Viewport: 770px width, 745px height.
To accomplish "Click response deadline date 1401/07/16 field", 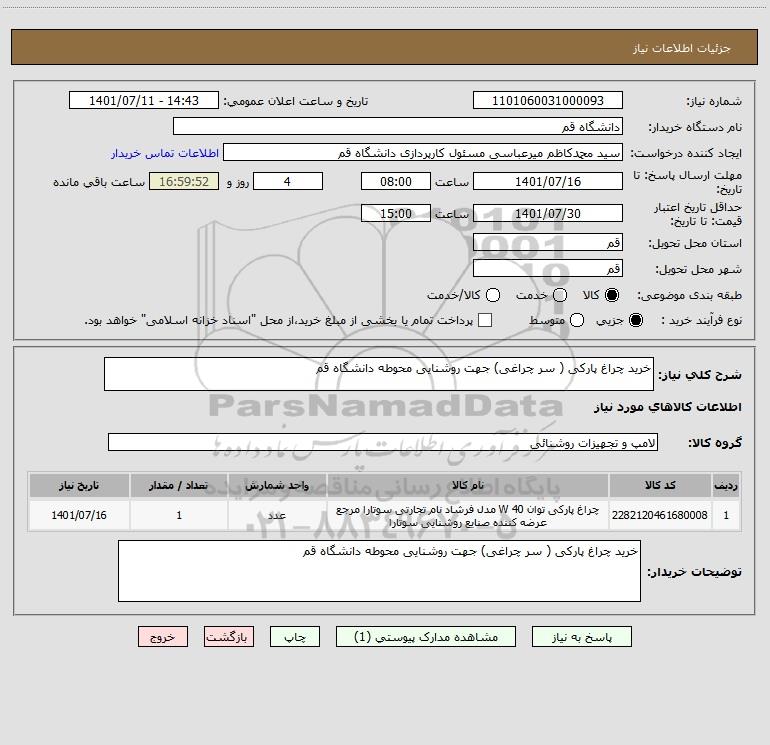I will 548,182.
